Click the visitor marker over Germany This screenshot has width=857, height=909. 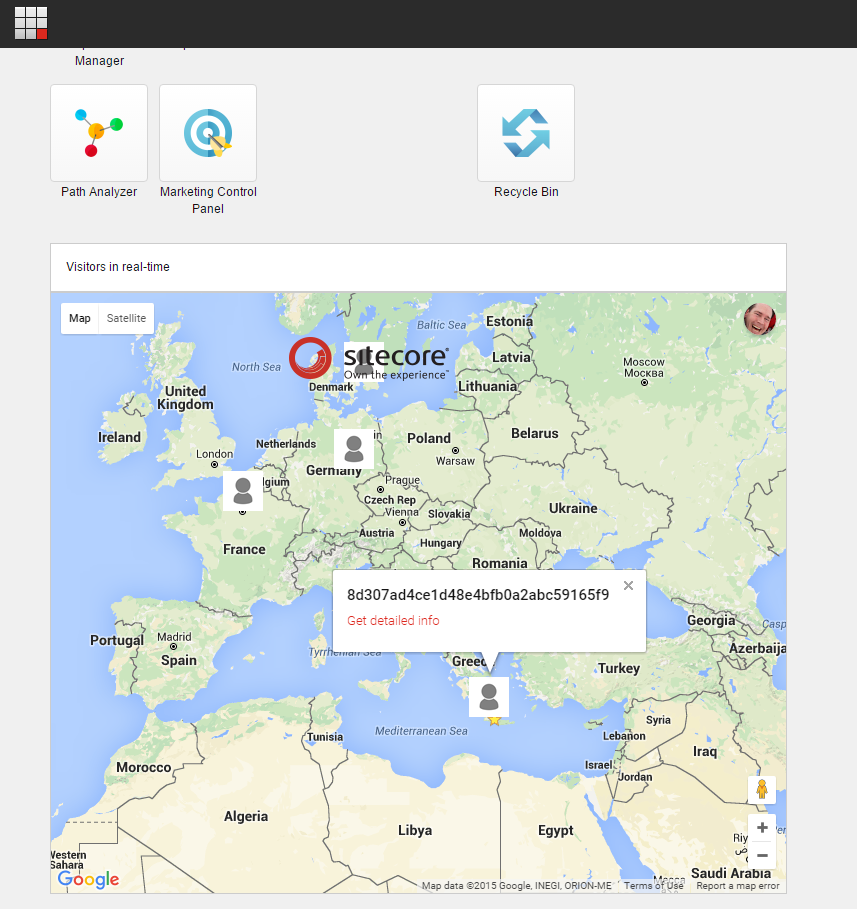[x=354, y=449]
